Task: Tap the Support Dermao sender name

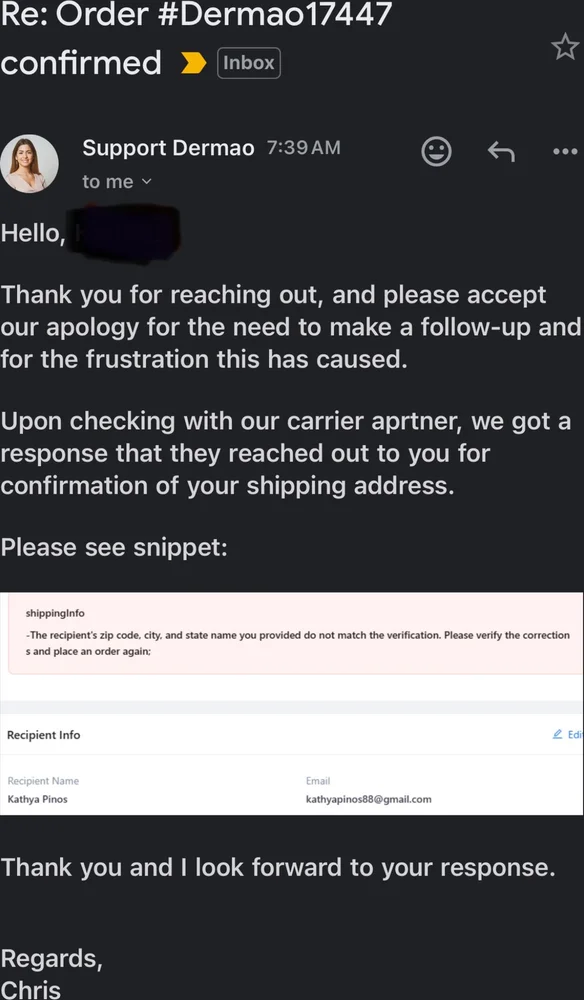Action: 168,148
